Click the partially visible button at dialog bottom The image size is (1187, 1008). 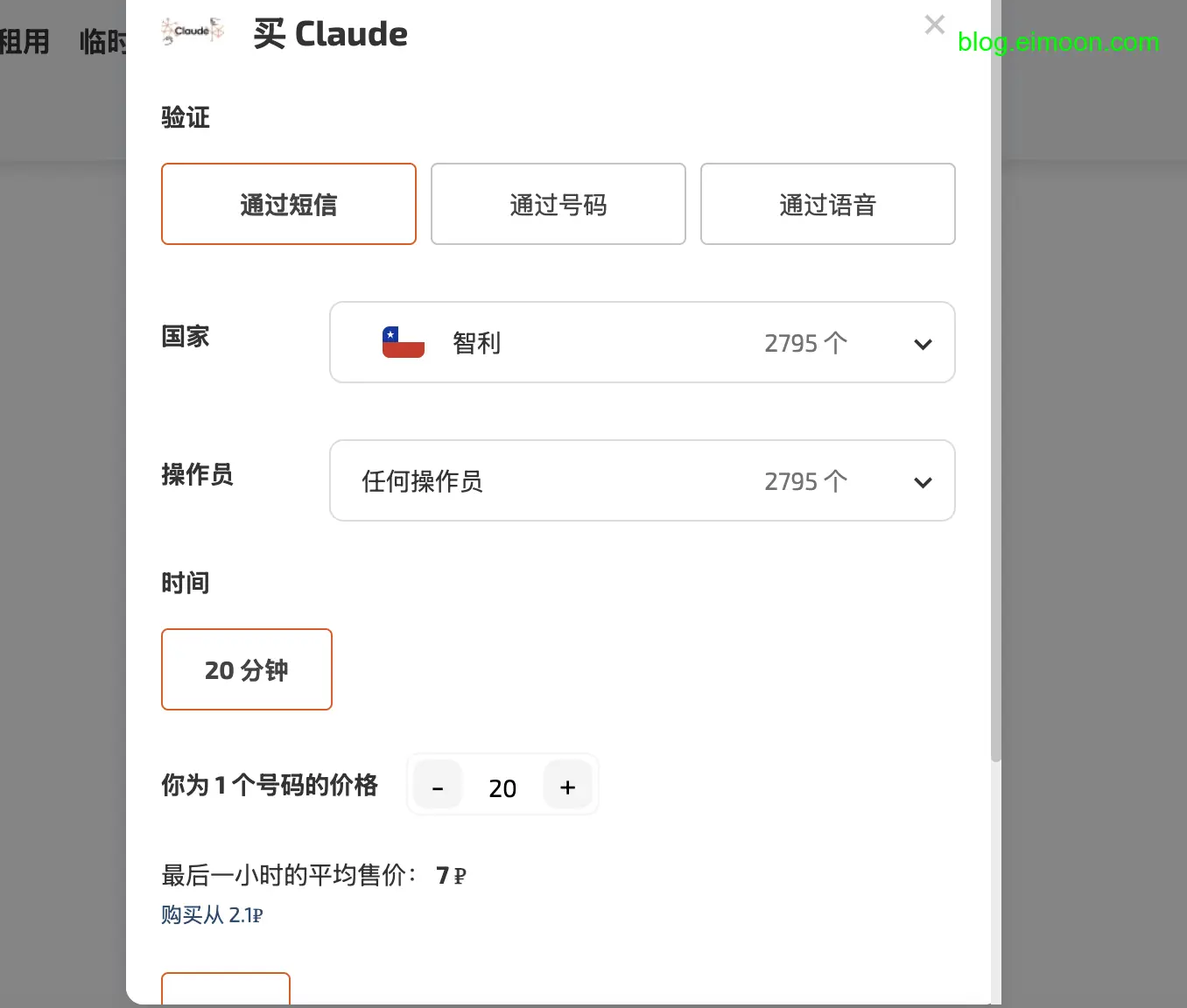[x=226, y=989]
